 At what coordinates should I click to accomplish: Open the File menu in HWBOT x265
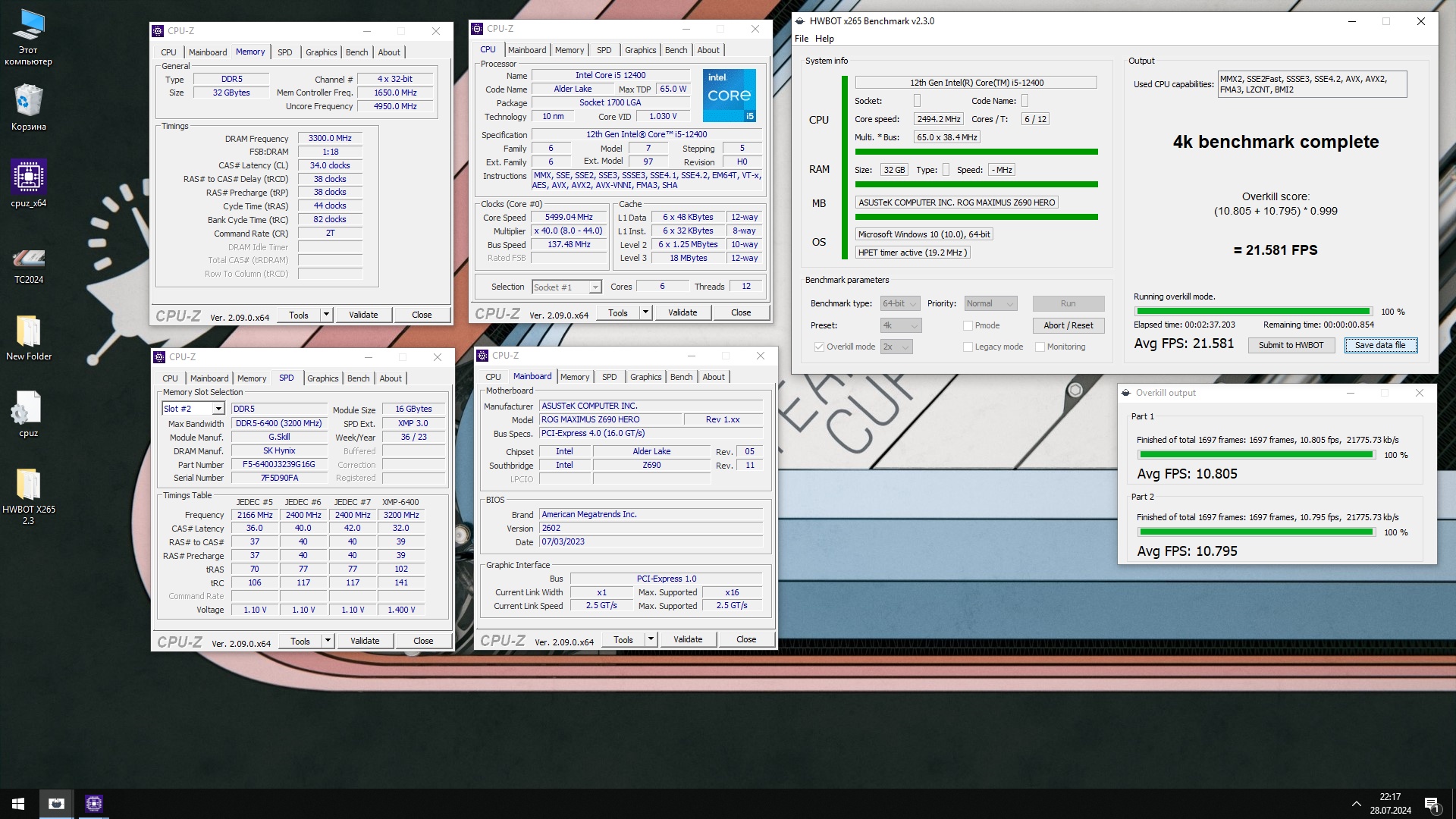(x=801, y=39)
